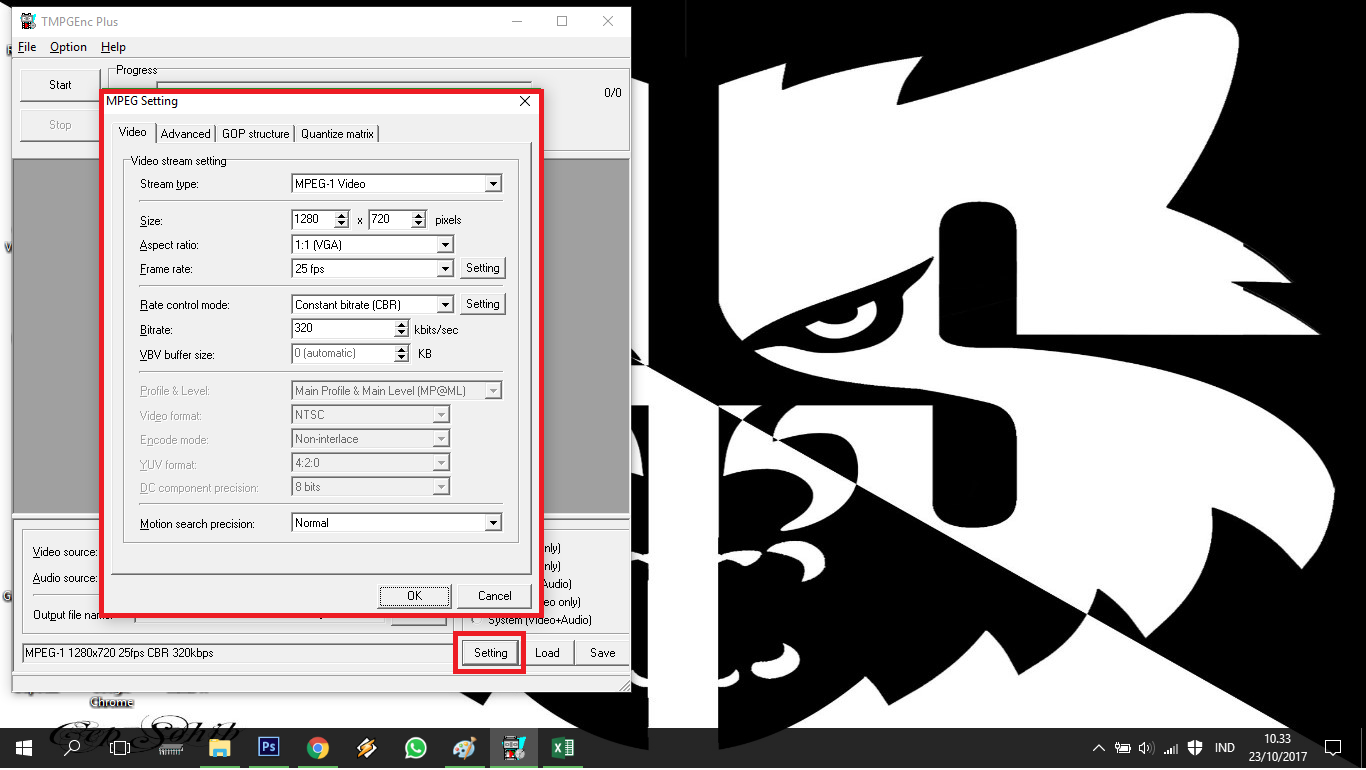Open Excel from taskbar
Viewport: 1366px width, 770px height.
click(563, 747)
